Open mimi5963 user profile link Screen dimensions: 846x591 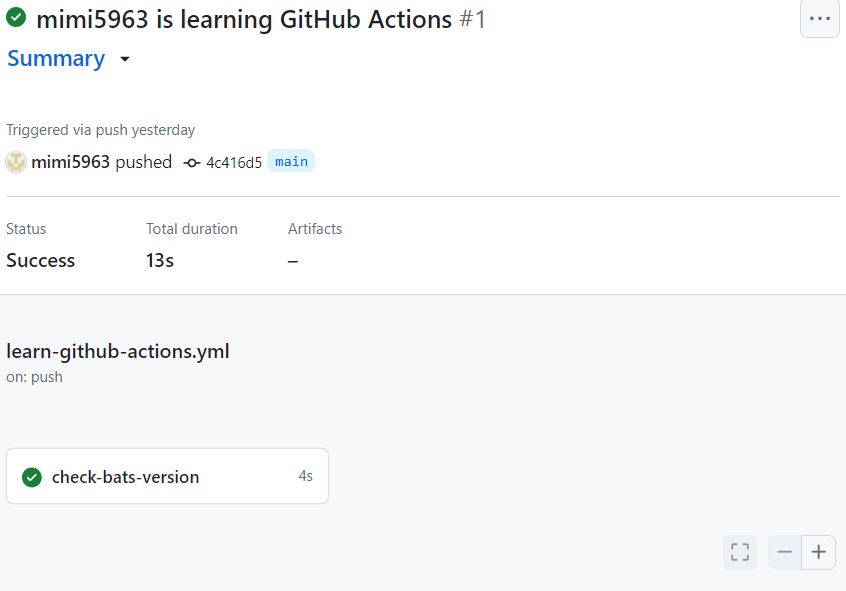tap(71, 162)
